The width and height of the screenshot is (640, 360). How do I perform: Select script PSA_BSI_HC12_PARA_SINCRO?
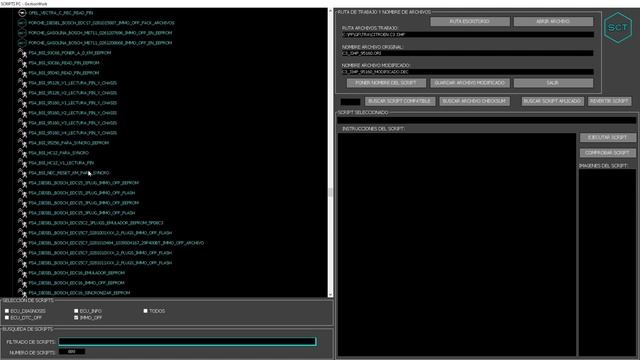(58, 153)
